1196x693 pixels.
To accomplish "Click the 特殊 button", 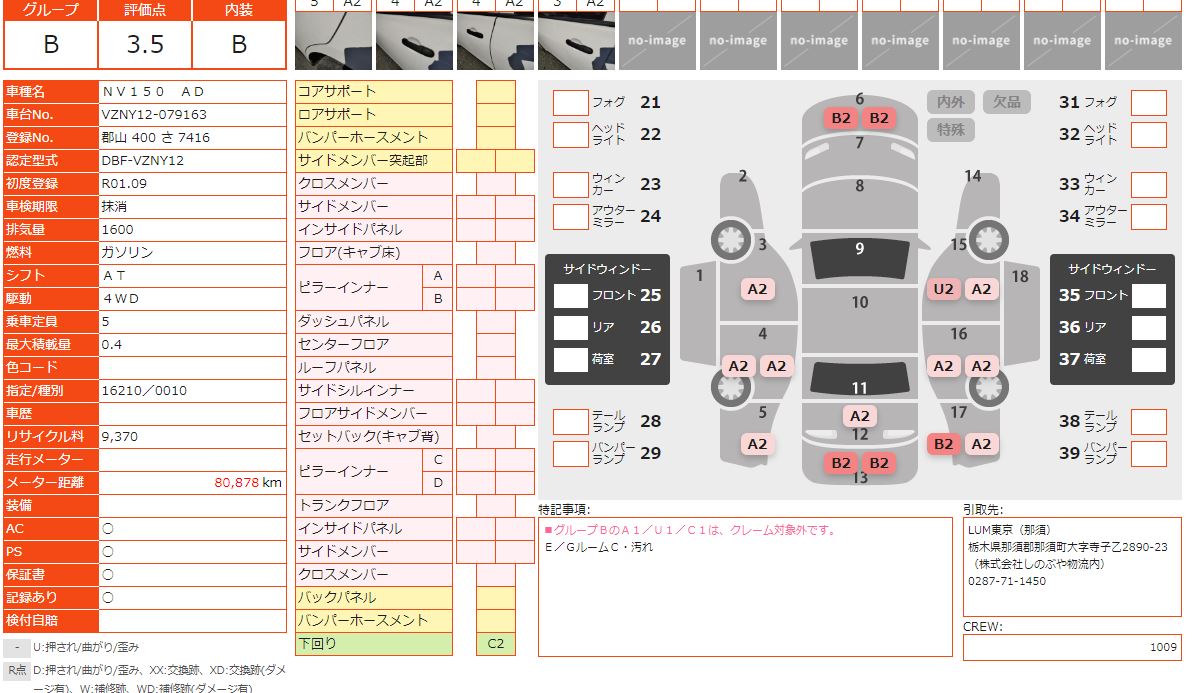I will coord(950,130).
